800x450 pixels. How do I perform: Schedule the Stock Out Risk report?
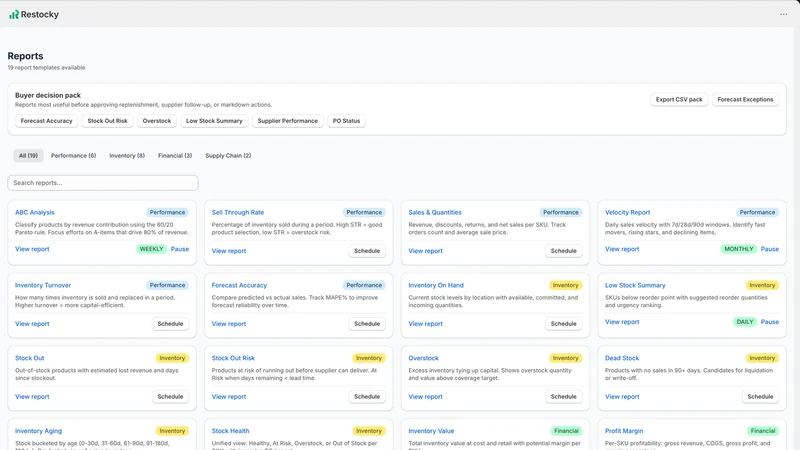[x=367, y=397]
